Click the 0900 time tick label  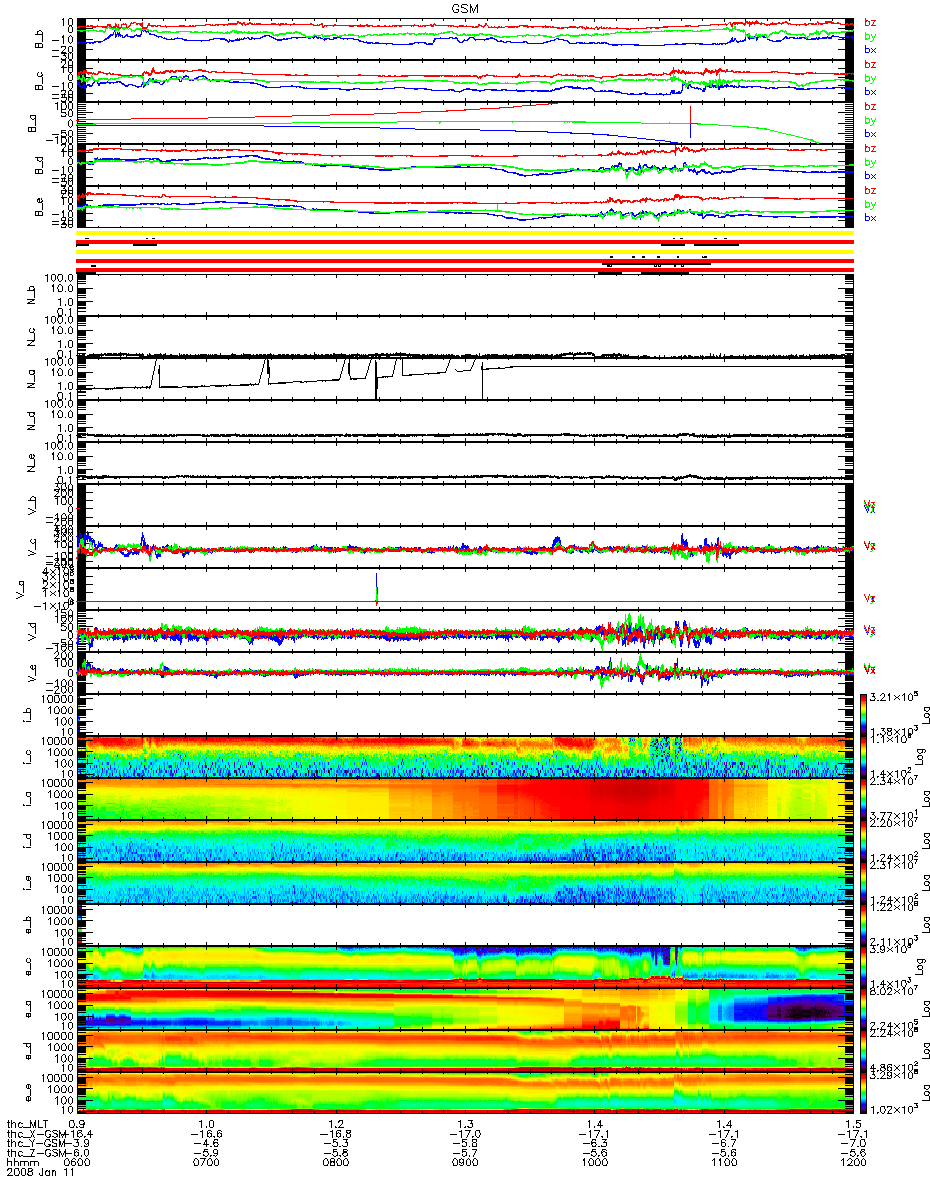[x=465, y=1163]
